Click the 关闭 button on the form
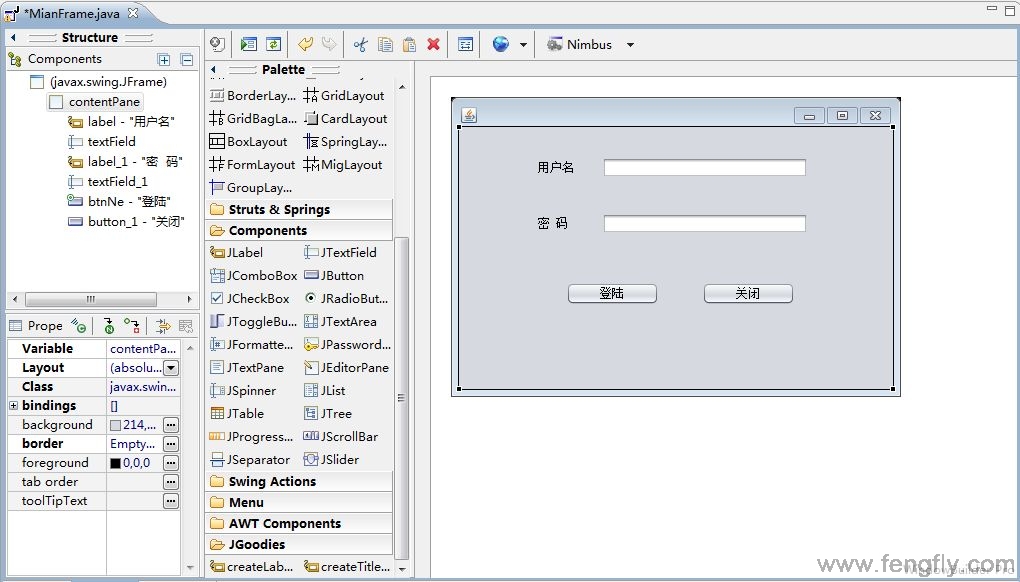The width and height of the screenshot is (1020, 582). point(748,293)
